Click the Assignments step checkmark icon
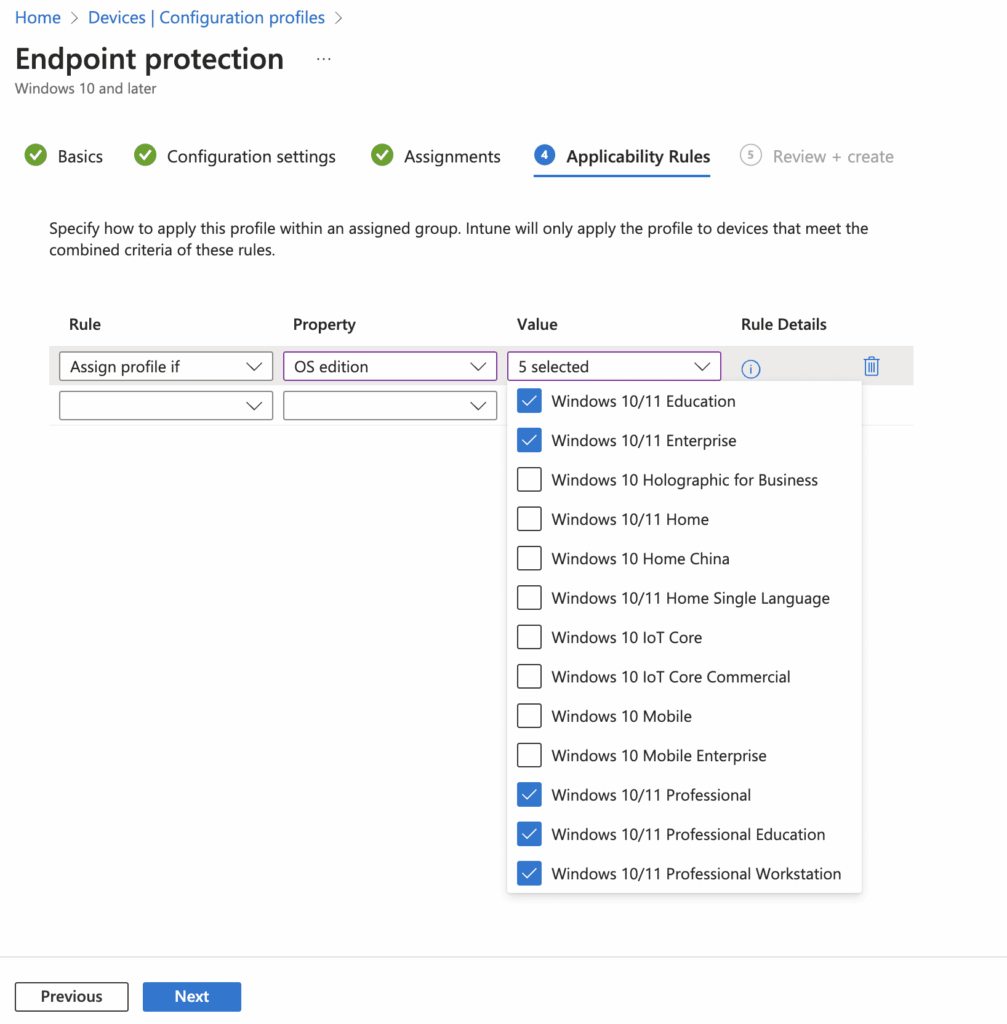 point(381,156)
